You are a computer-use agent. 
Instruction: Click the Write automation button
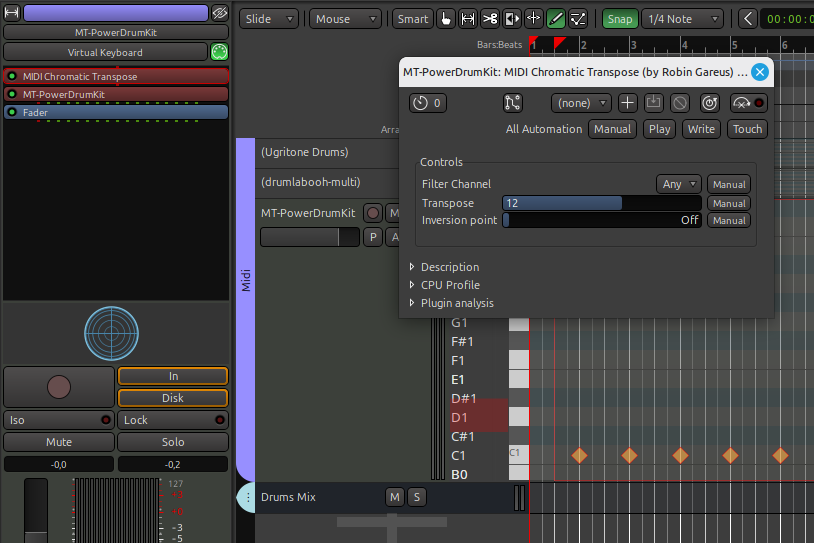pos(701,129)
